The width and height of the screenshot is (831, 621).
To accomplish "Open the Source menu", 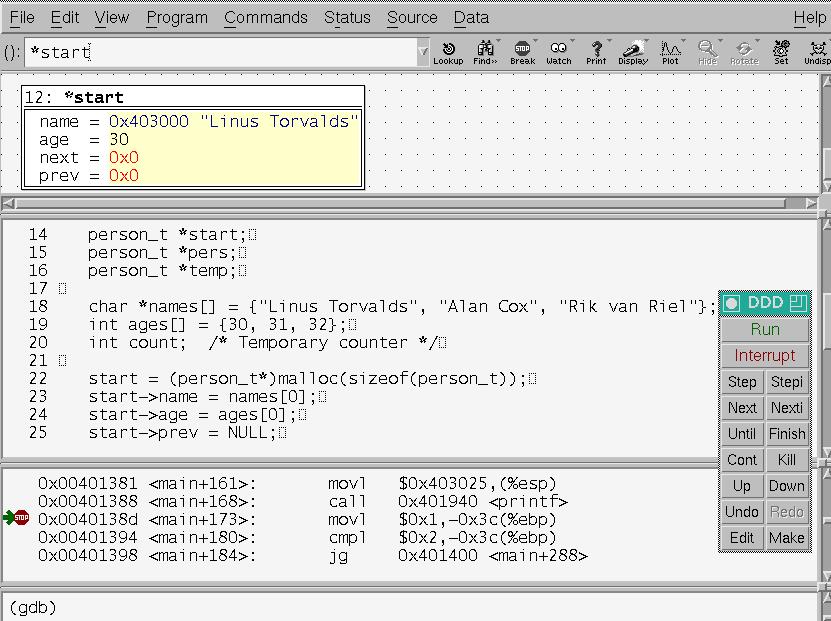I will 412,17.
